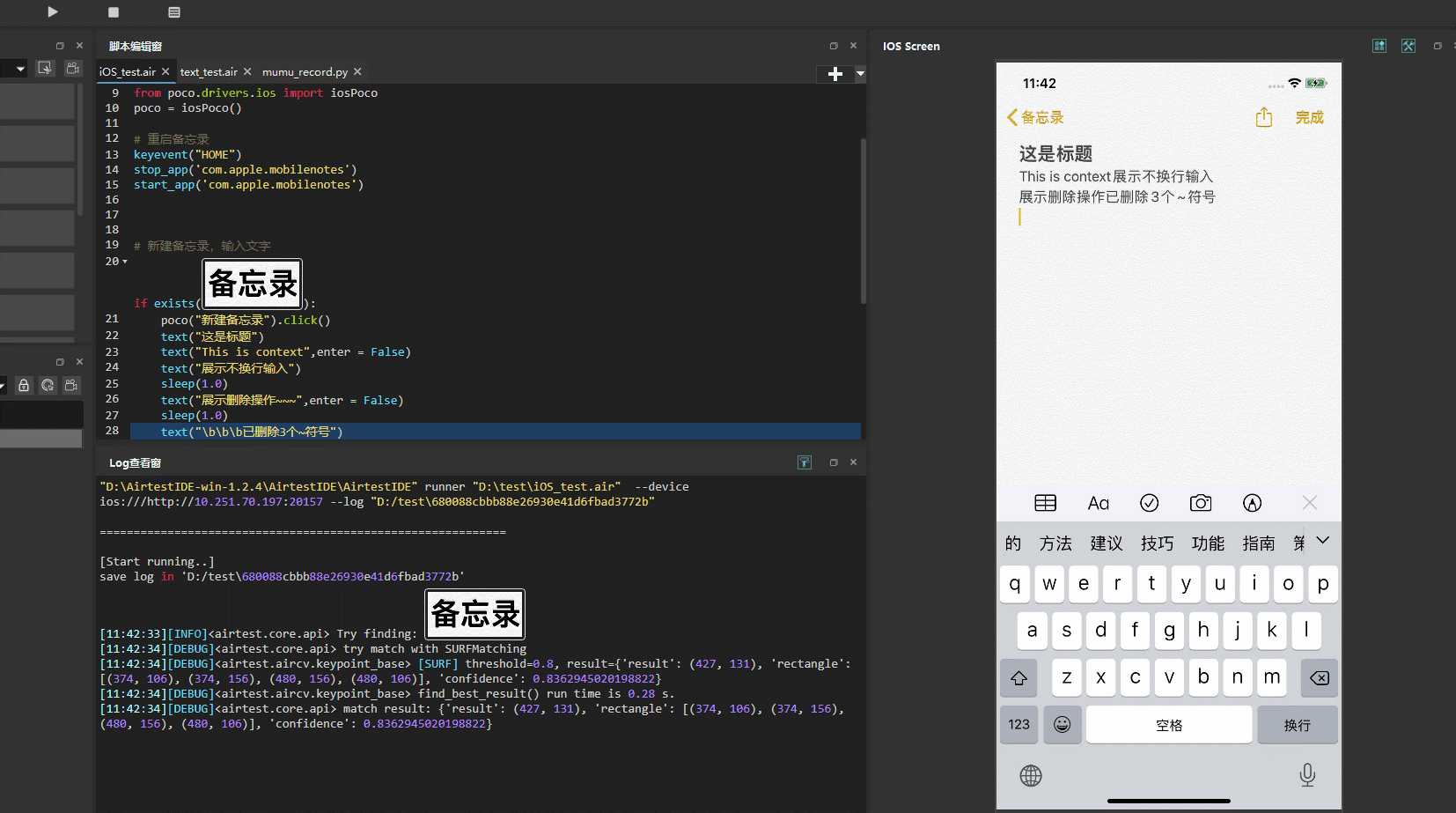Collapse code fold arrow at line 20
Screen dimensions: 1456x813
coord(125,262)
